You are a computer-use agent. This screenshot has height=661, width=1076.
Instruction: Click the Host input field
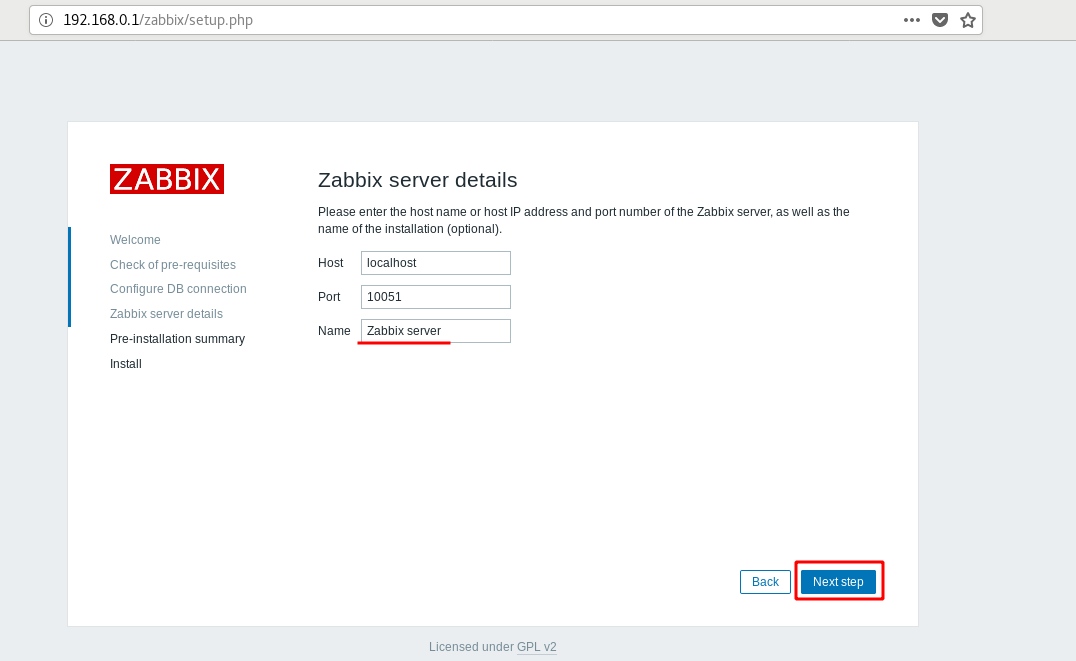click(x=436, y=263)
